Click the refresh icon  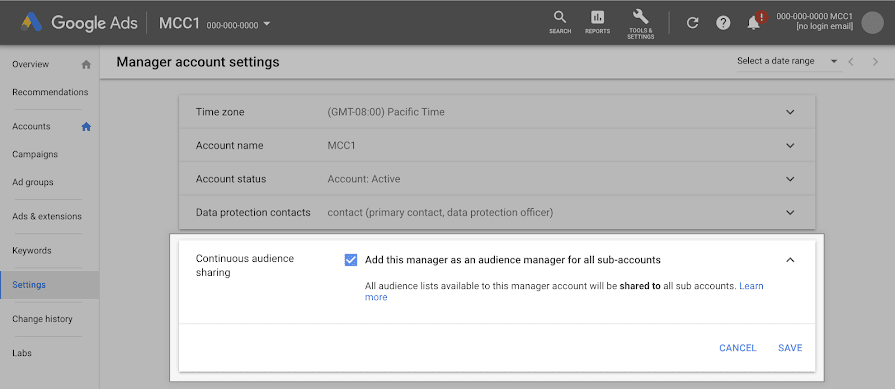click(692, 23)
